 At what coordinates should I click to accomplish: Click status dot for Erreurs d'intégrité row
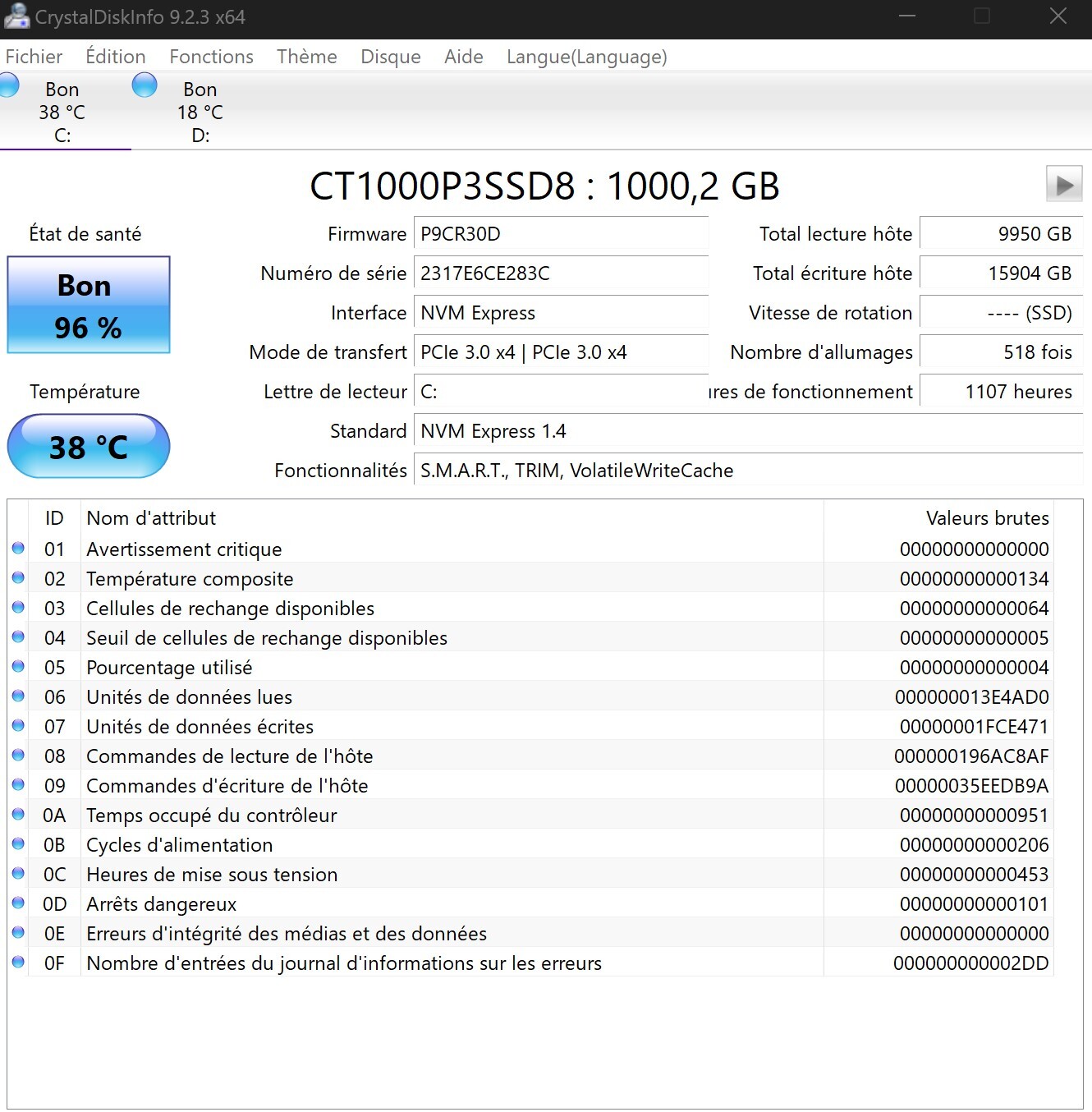click(18, 932)
